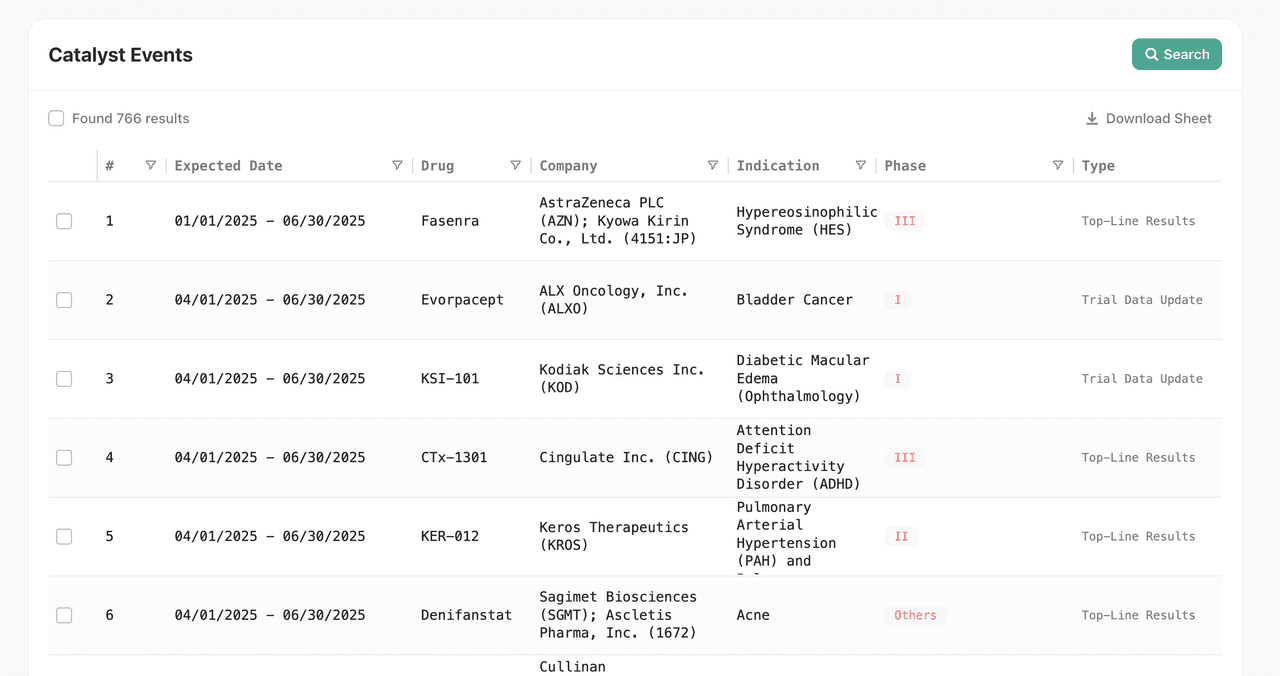This screenshot has width=1280, height=676.
Task: Click the Others phase badge for Denifanstat
Action: pyautogui.click(x=915, y=616)
